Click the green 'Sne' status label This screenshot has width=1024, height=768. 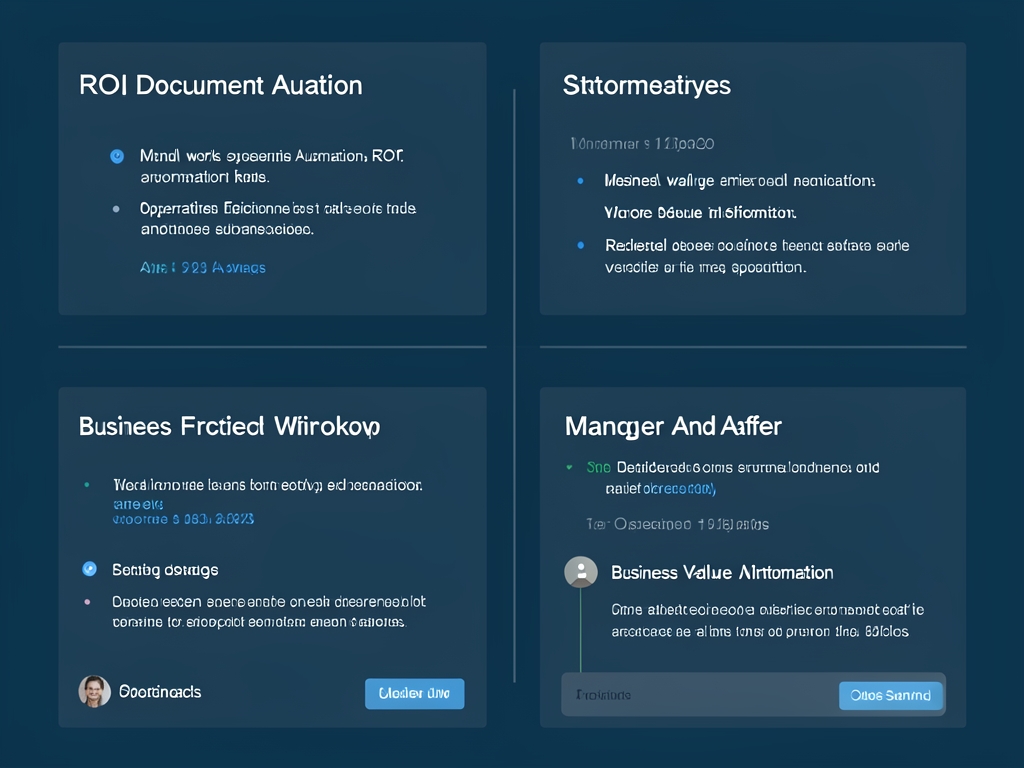tap(598, 468)
